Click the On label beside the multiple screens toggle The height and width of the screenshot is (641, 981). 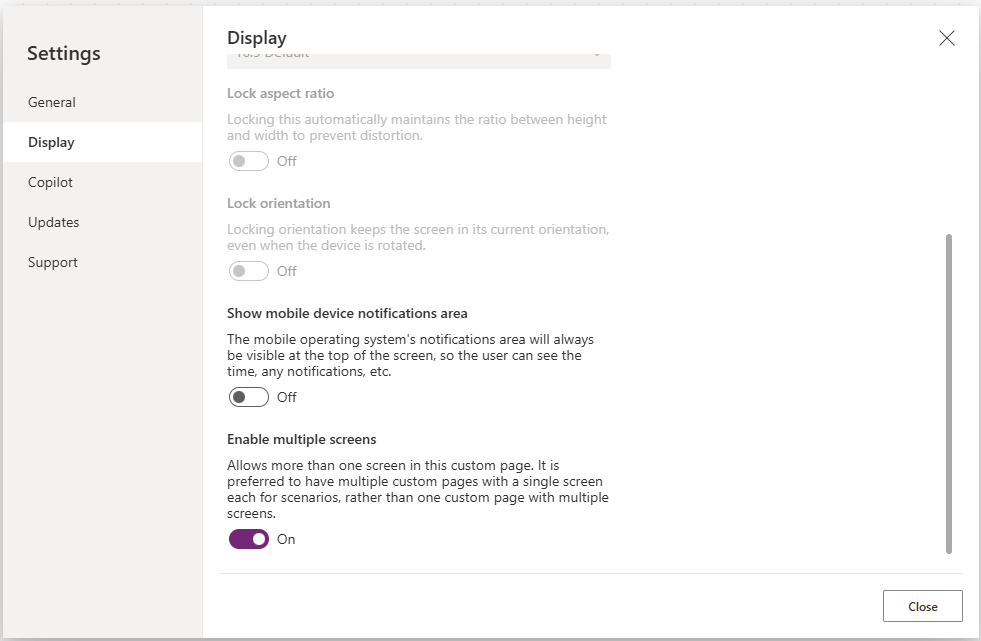pyautogui.click(x=286, y=539)
